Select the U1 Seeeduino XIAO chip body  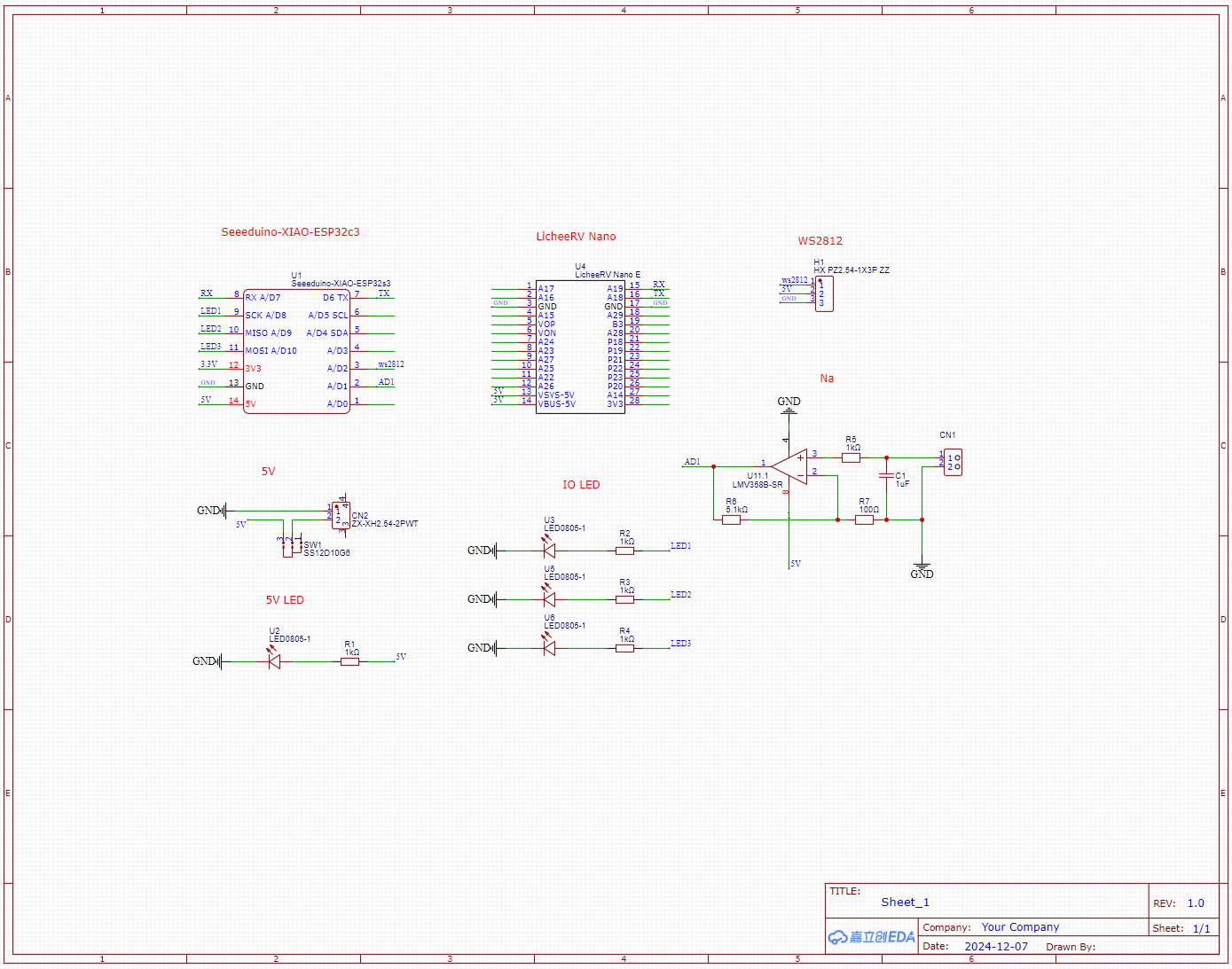[297, 351]
